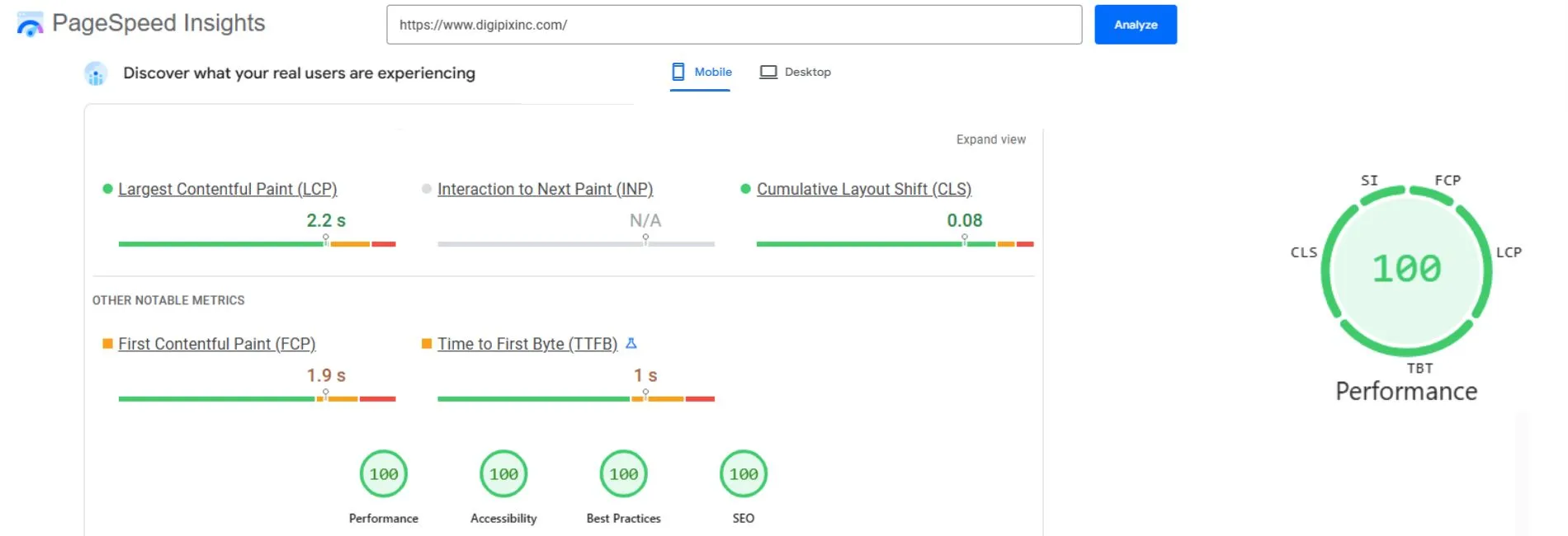
Task: Open Interaction to Next Paint (INP) link
Action: 545,189
